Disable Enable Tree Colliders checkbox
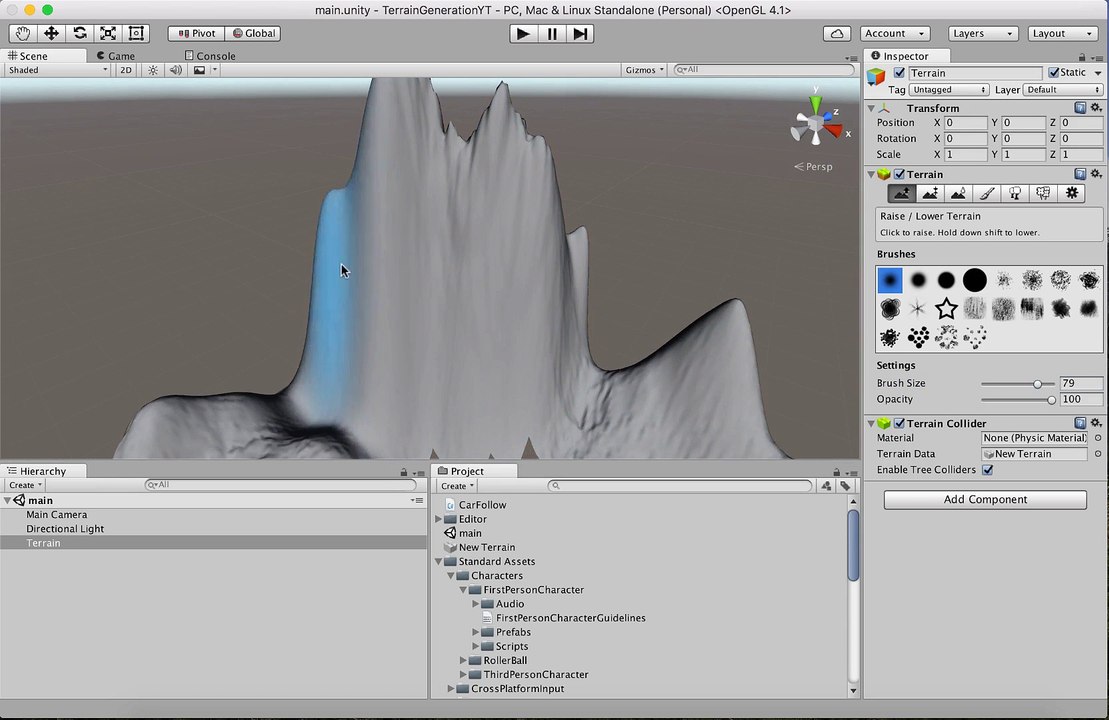The height and width of the screenshot is (720, 1109). (987, 470)
